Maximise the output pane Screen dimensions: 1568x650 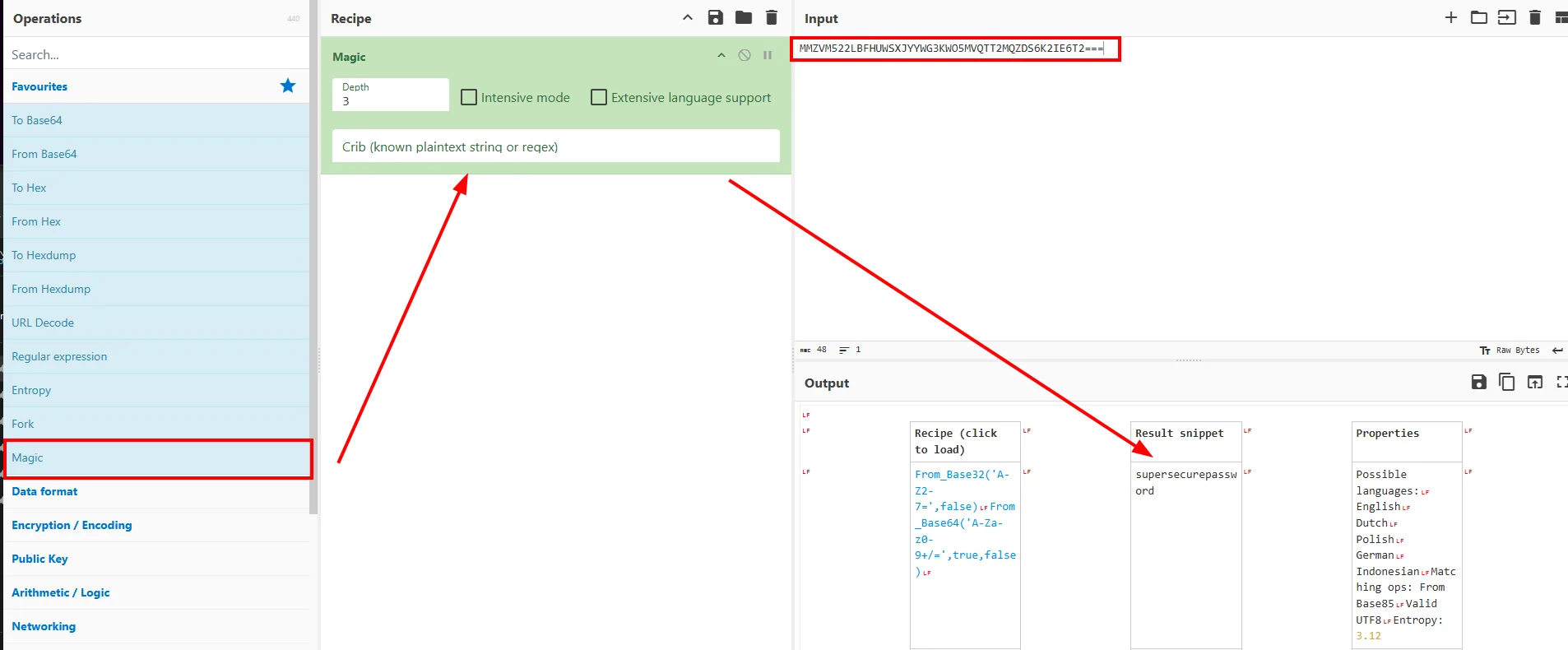tap(1561, 382)
